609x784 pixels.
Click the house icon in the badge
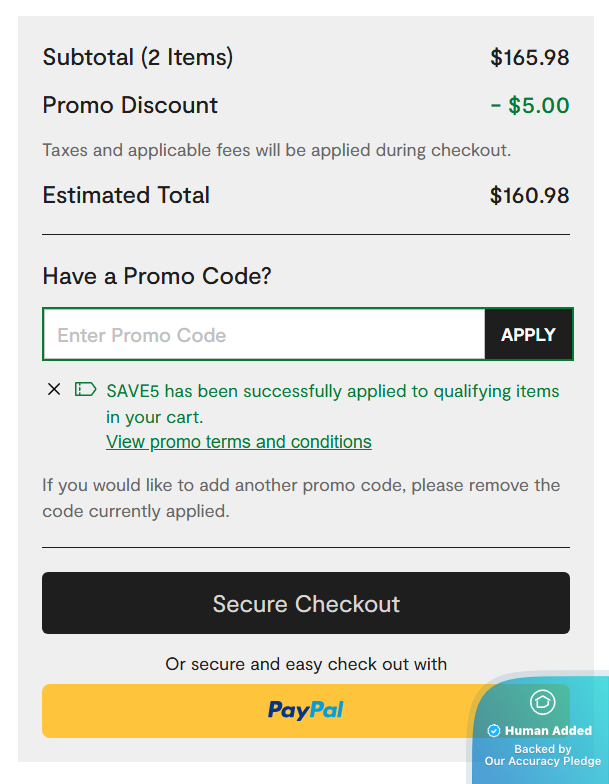542,702
